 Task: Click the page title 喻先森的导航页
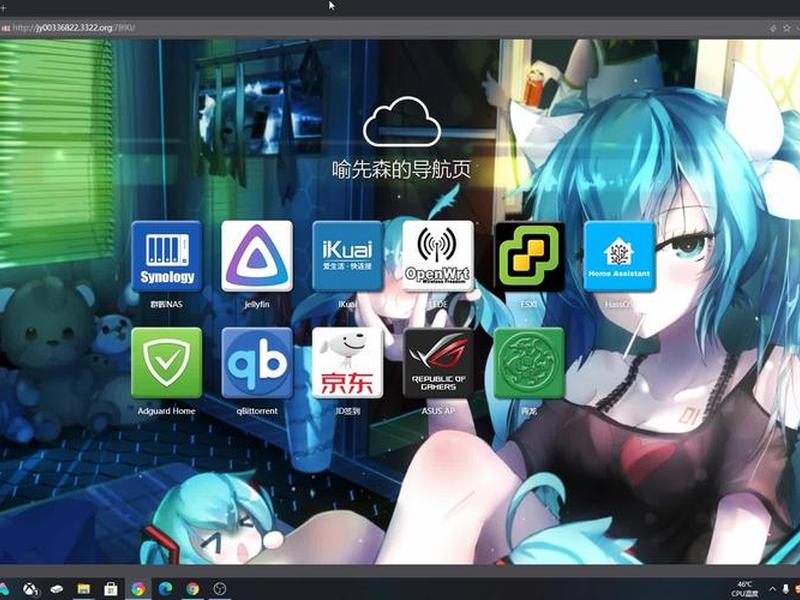pos(401,170)
